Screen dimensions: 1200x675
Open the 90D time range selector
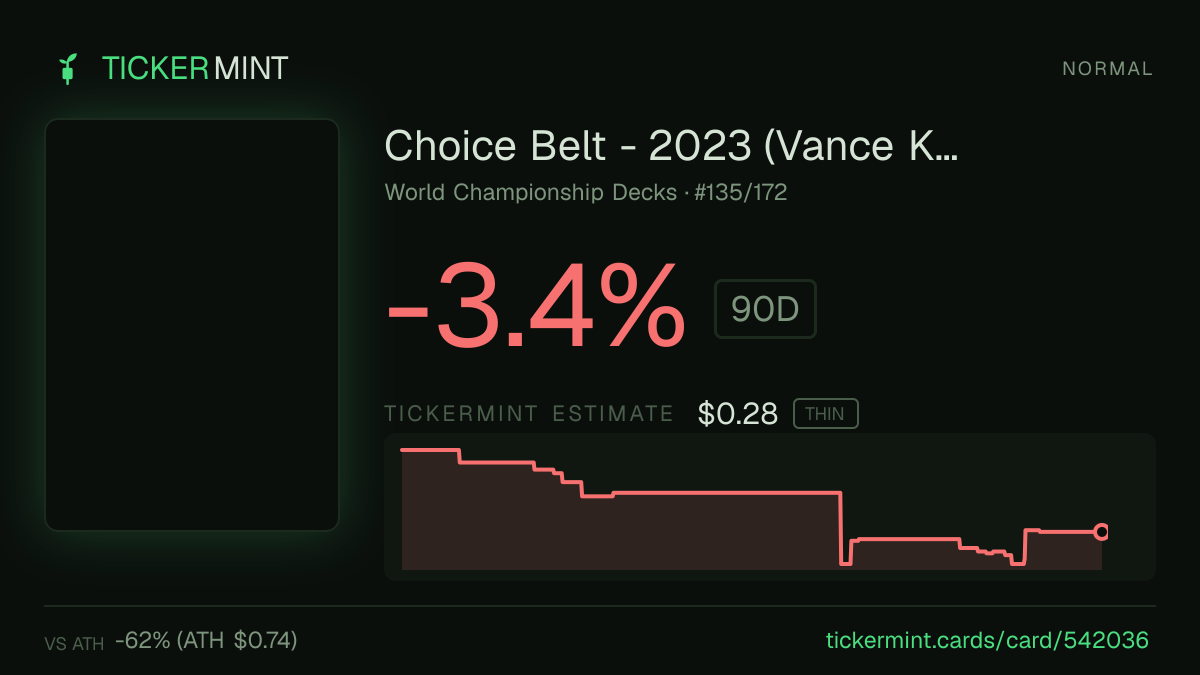[x=765, y=310]
